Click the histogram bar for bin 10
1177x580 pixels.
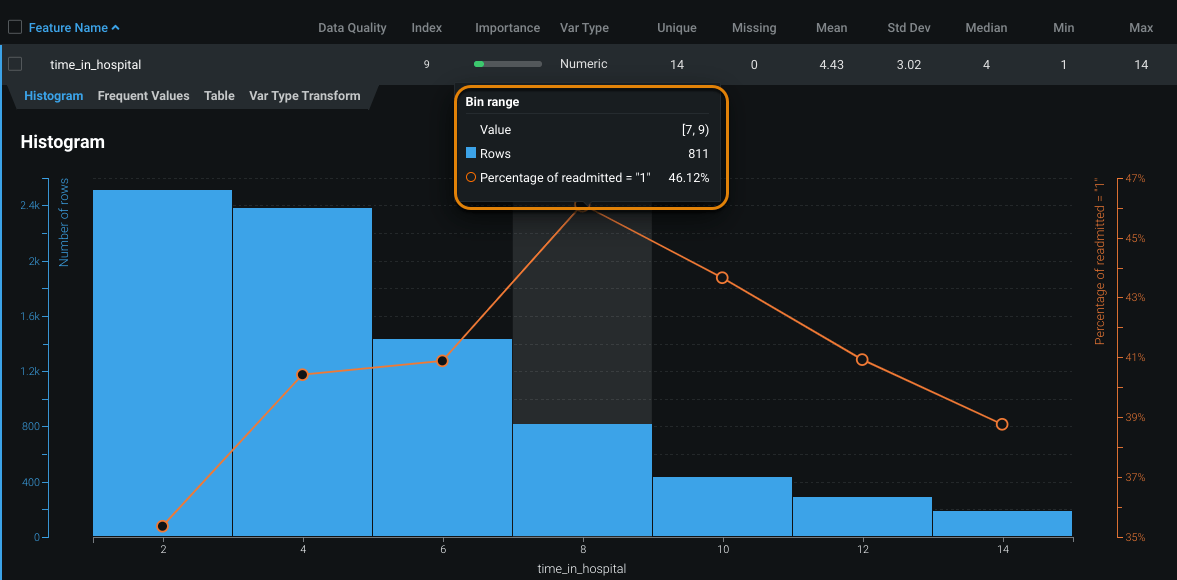tap(722, 506)
